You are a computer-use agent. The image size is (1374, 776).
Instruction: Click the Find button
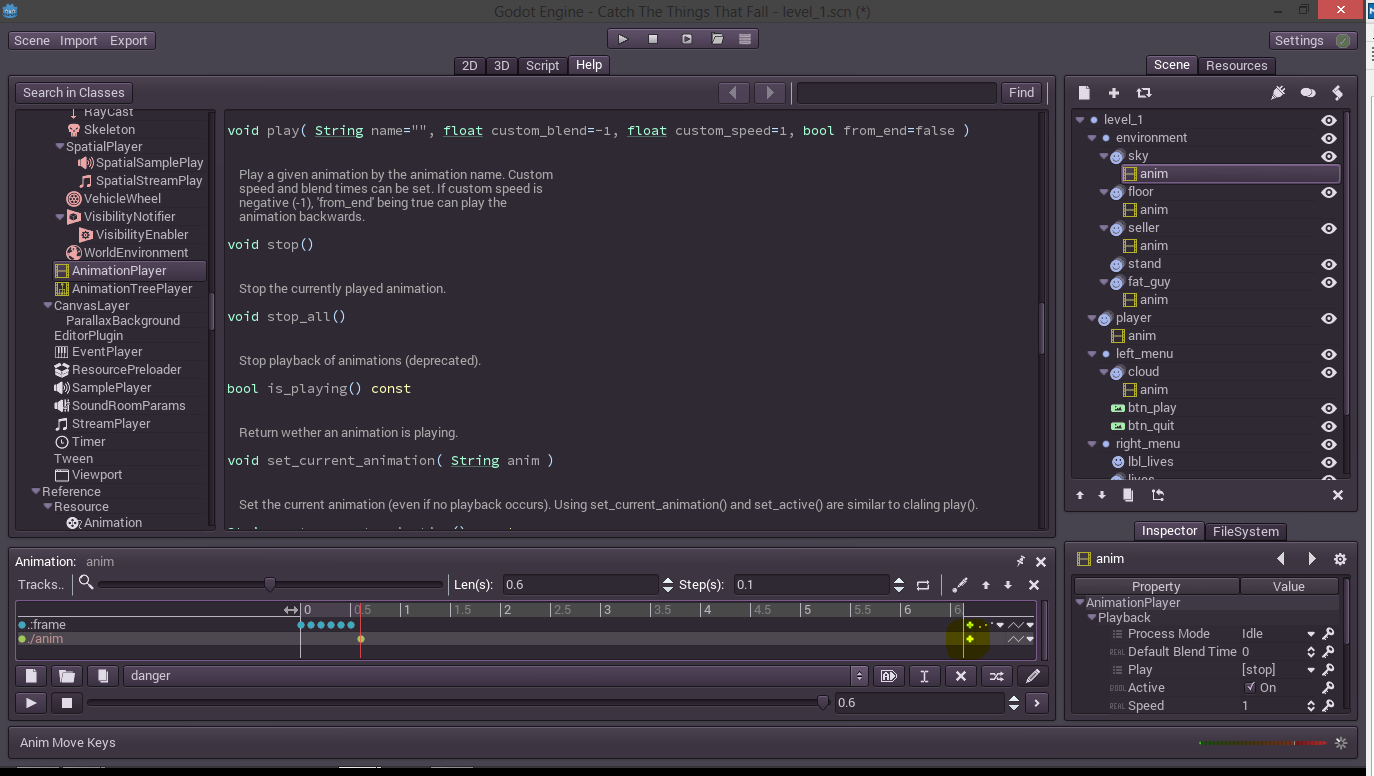(1022, 92)
